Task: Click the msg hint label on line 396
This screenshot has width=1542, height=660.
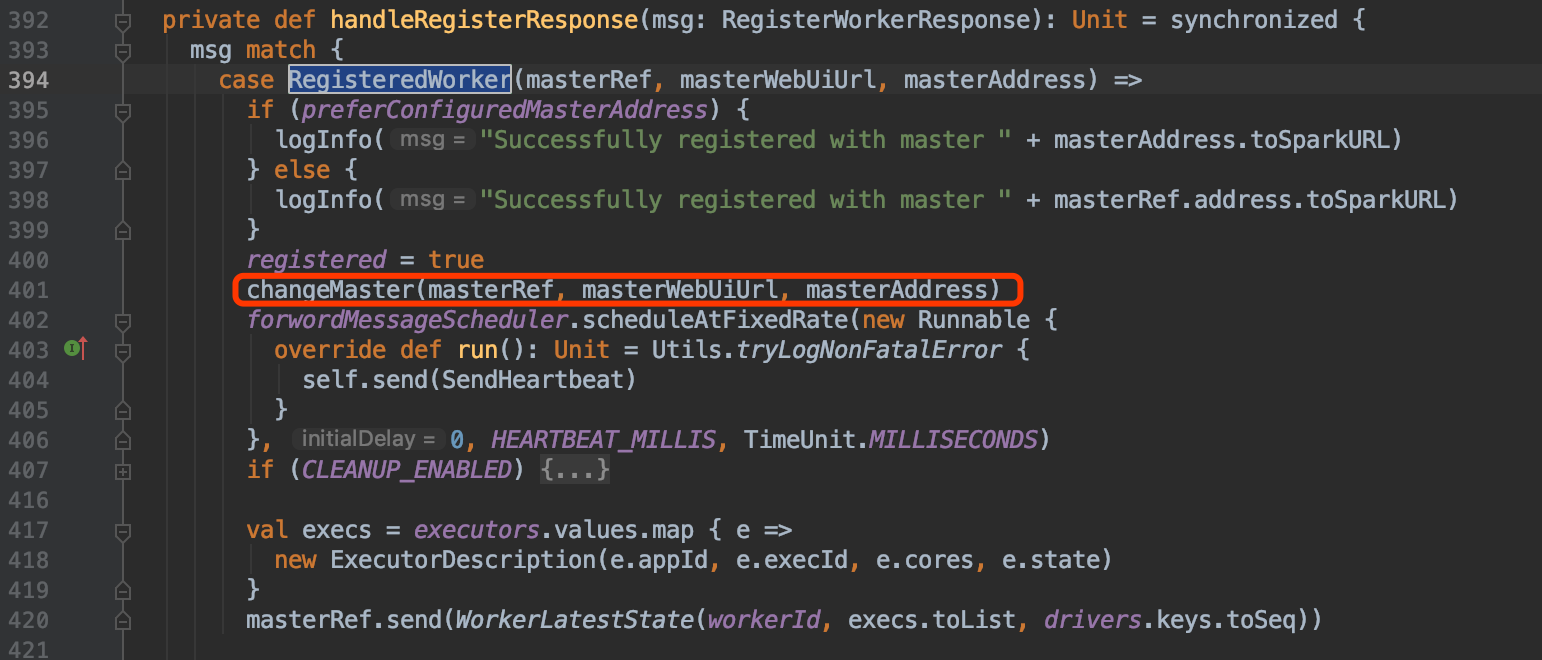Action: [431, 140]
